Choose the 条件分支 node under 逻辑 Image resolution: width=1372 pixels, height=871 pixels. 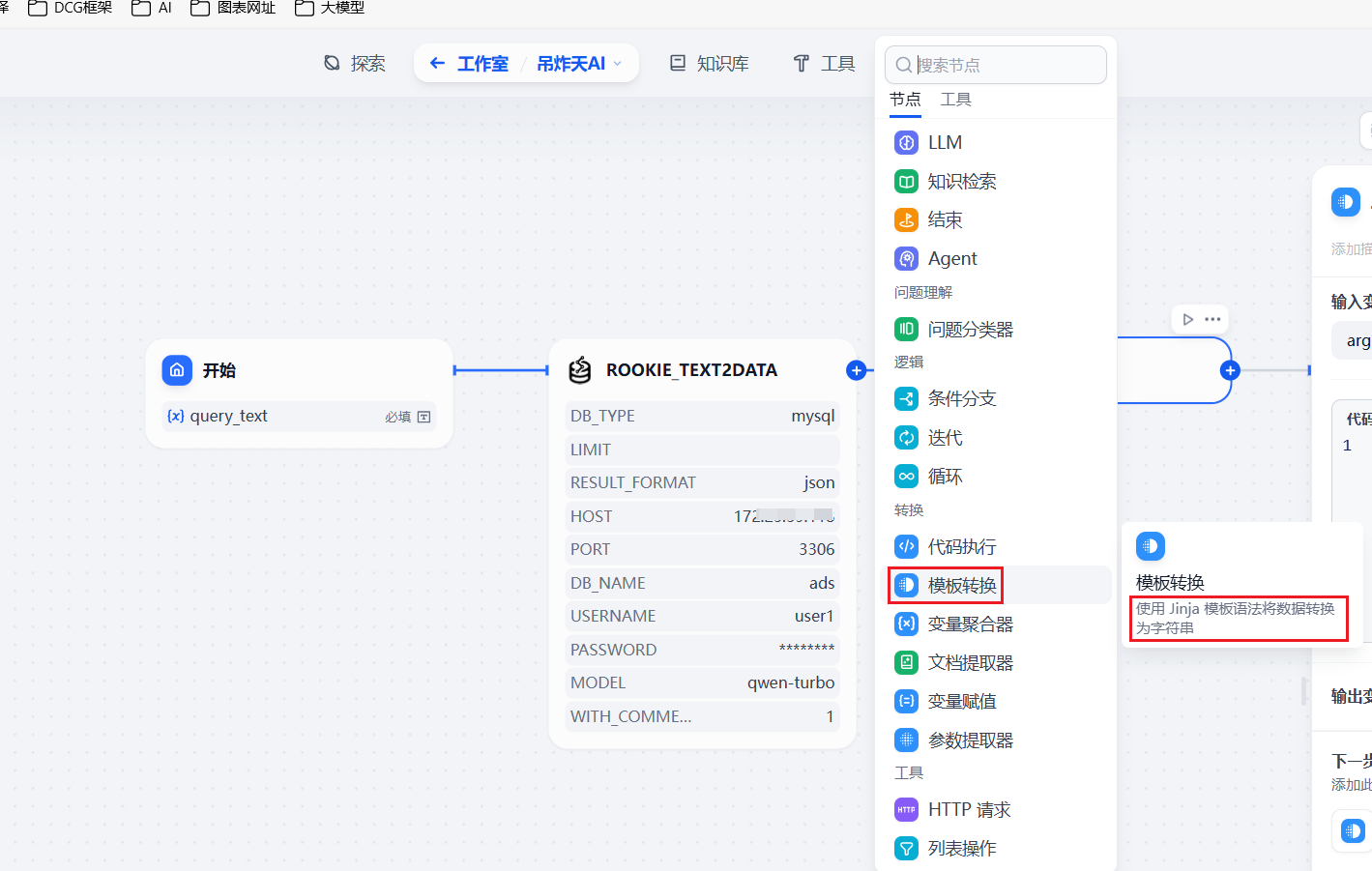969,397
